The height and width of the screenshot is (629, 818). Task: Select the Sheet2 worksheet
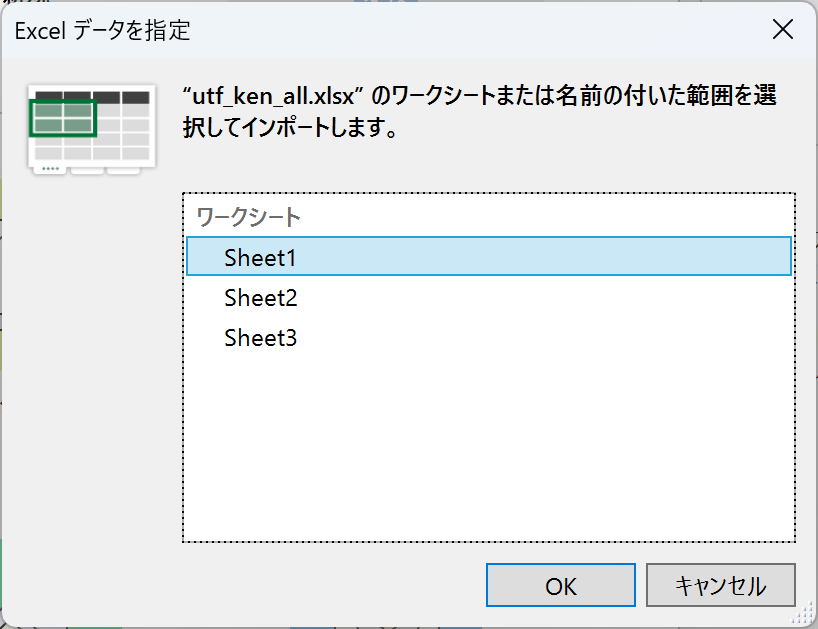click(x=261, y=298)
